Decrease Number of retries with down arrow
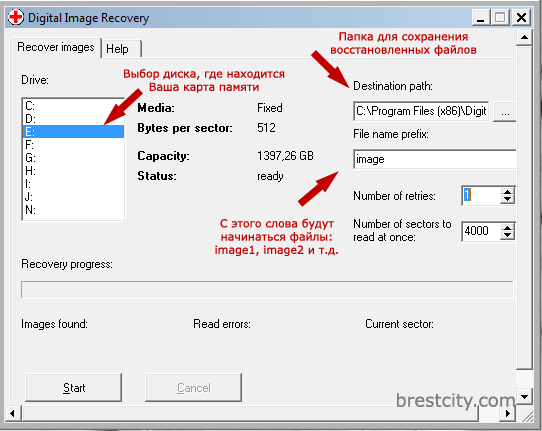The height and width of the screenshot is (431, 542). (x=507, y=200)
